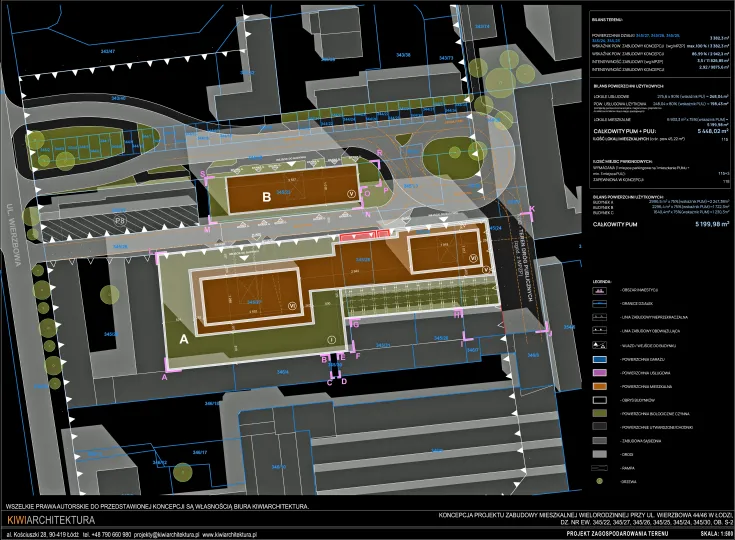This screenshot has height=540, width=735.
Task: Click the KIWIARCHITEKTURA logo in the footer
Action: point(51,520)
